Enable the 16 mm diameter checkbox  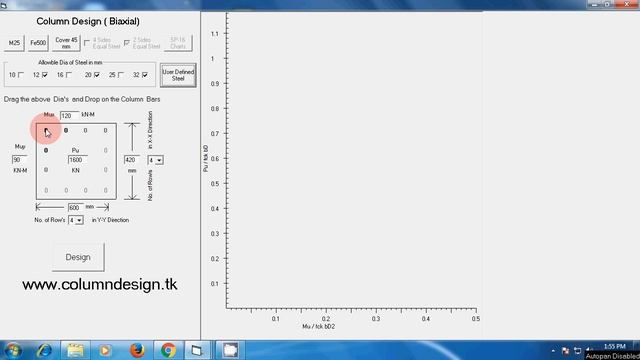[69, 75]
